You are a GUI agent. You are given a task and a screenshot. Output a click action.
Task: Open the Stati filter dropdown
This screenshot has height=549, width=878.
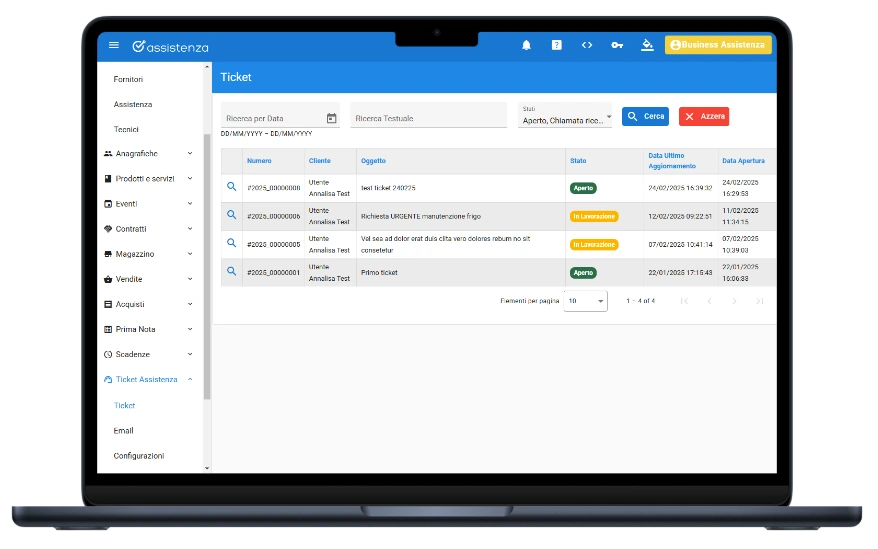[x=566, y=116]
